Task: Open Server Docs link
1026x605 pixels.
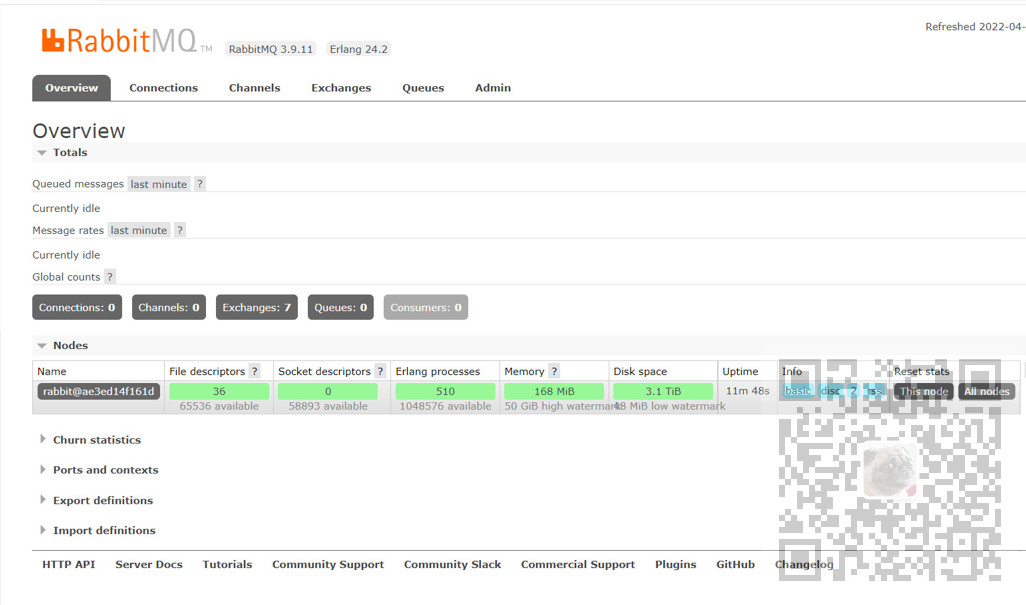Action: 149,564
